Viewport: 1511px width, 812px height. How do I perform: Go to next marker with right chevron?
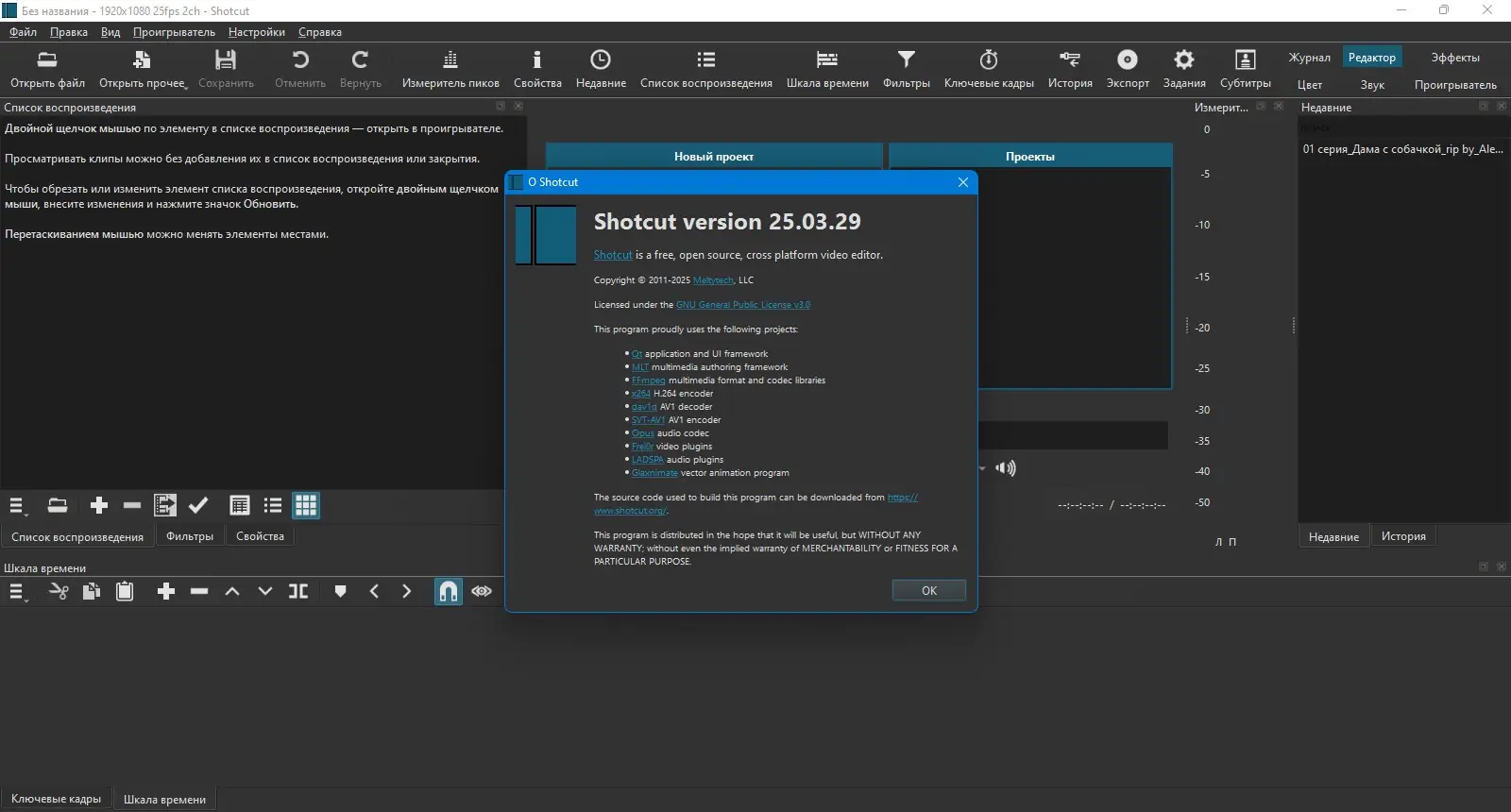[x=407, y=591]
